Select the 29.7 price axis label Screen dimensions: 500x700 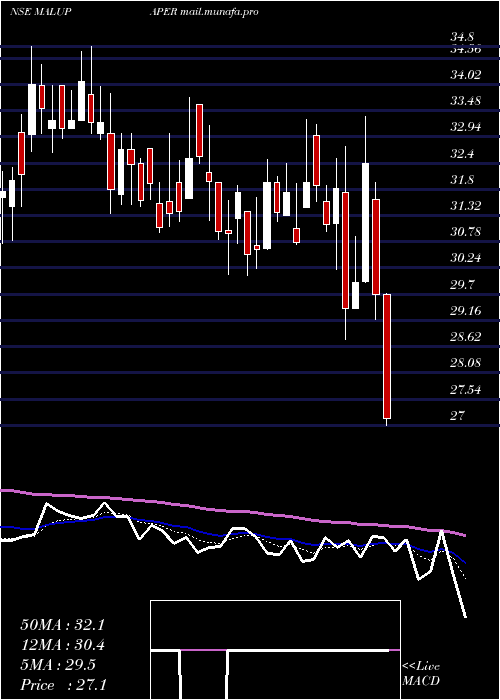(x=462, y=285)
